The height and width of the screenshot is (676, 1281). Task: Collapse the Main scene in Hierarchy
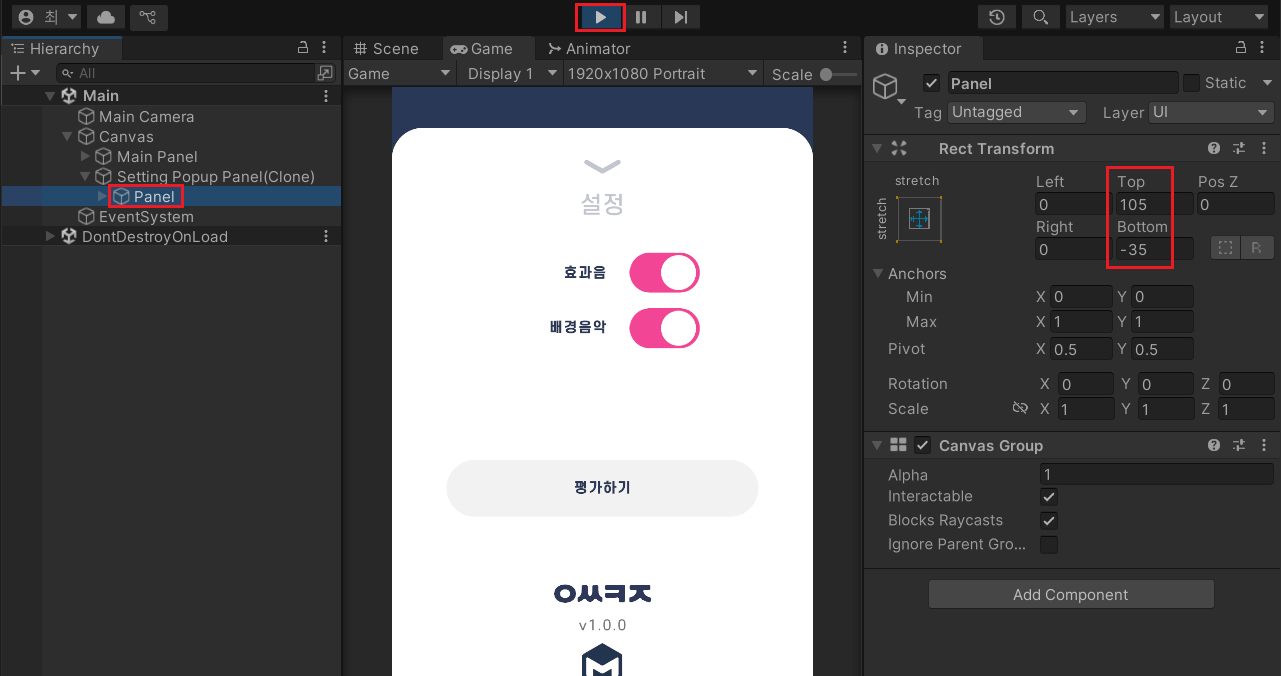pyautogui.click(x=50, y=96)
